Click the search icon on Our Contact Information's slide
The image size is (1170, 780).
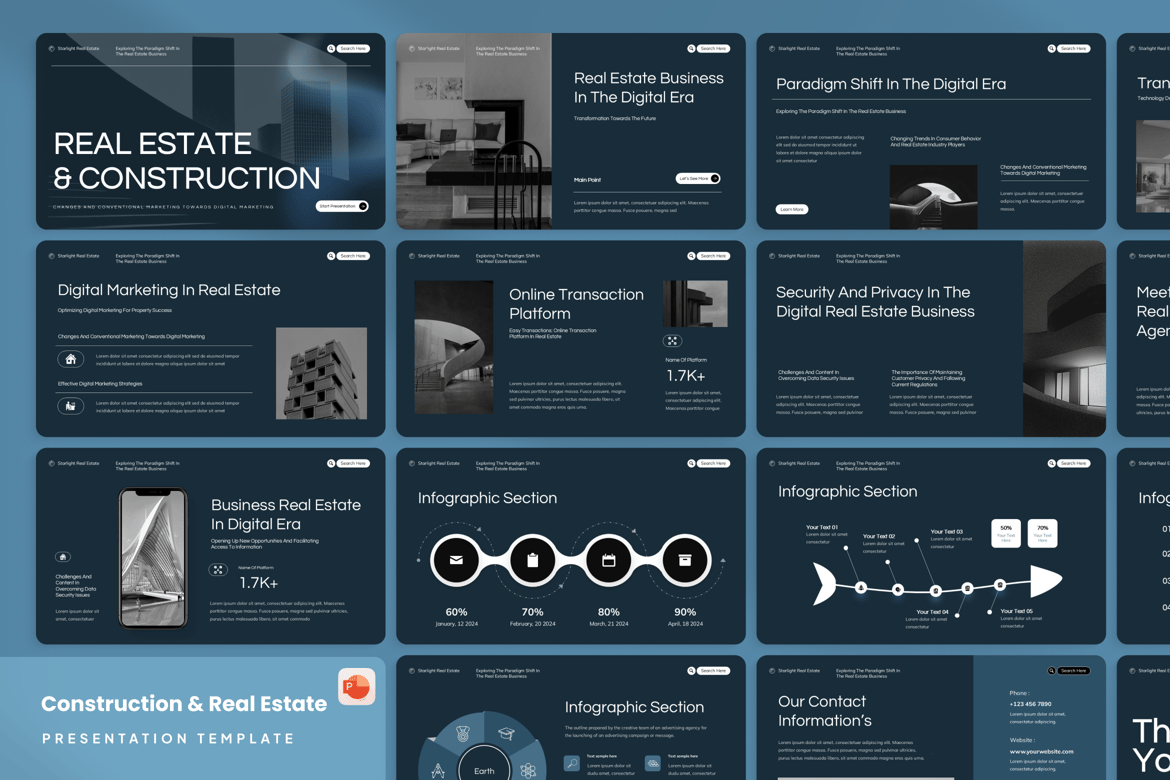click(1051, 670)
